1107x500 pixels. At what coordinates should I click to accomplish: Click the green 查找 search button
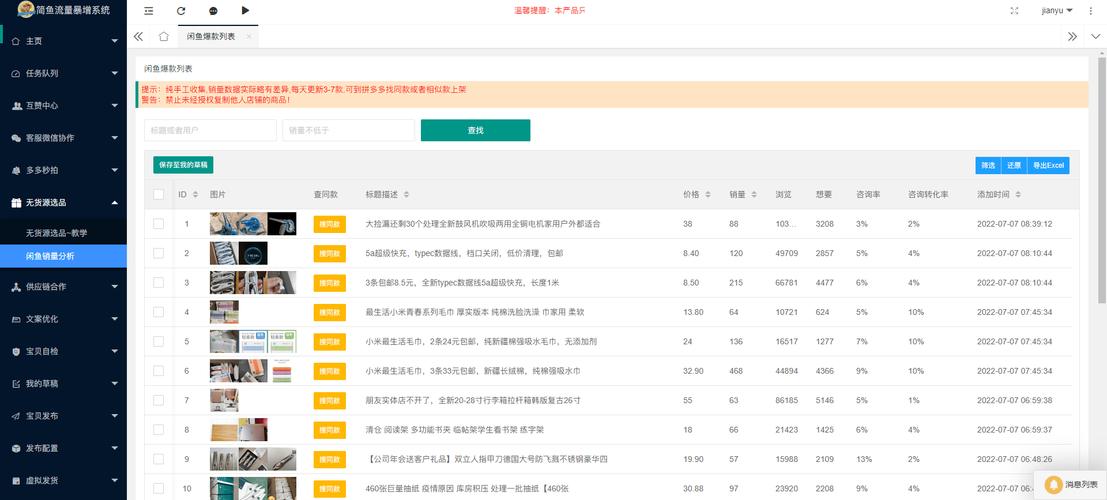coord(475,131)
